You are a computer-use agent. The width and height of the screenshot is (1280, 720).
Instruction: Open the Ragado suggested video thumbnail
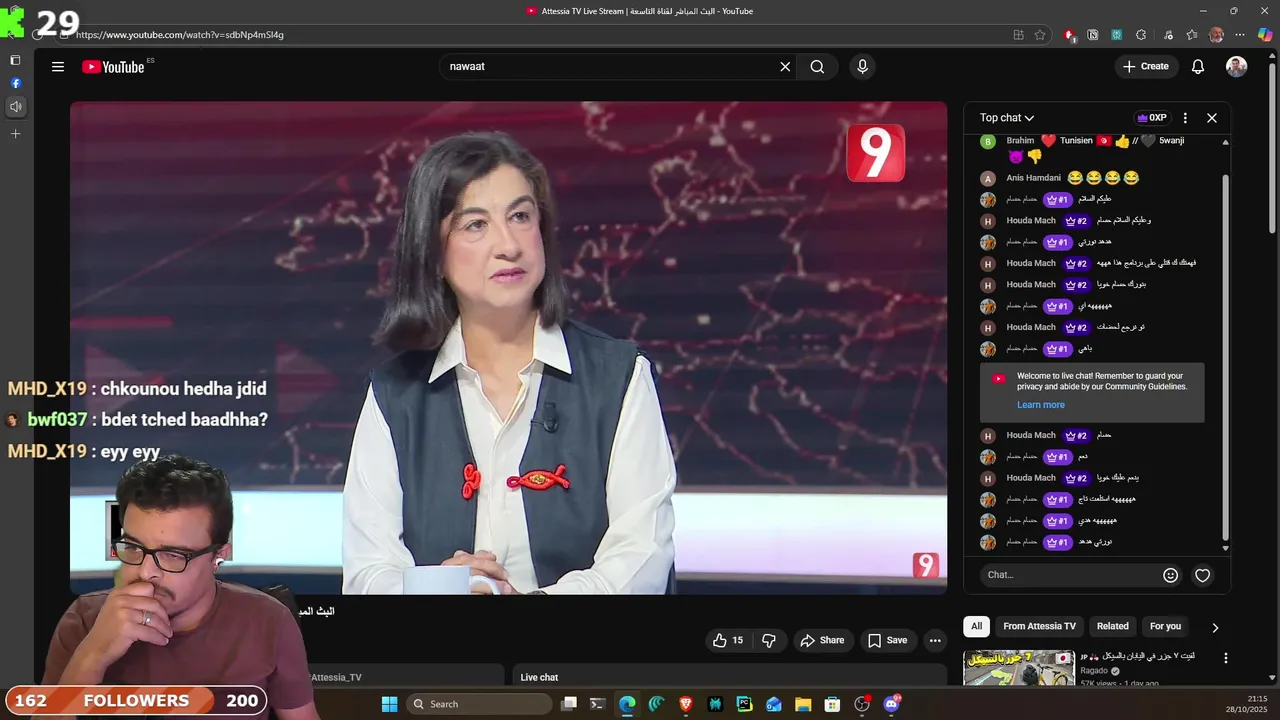(x=1018, y=668)
